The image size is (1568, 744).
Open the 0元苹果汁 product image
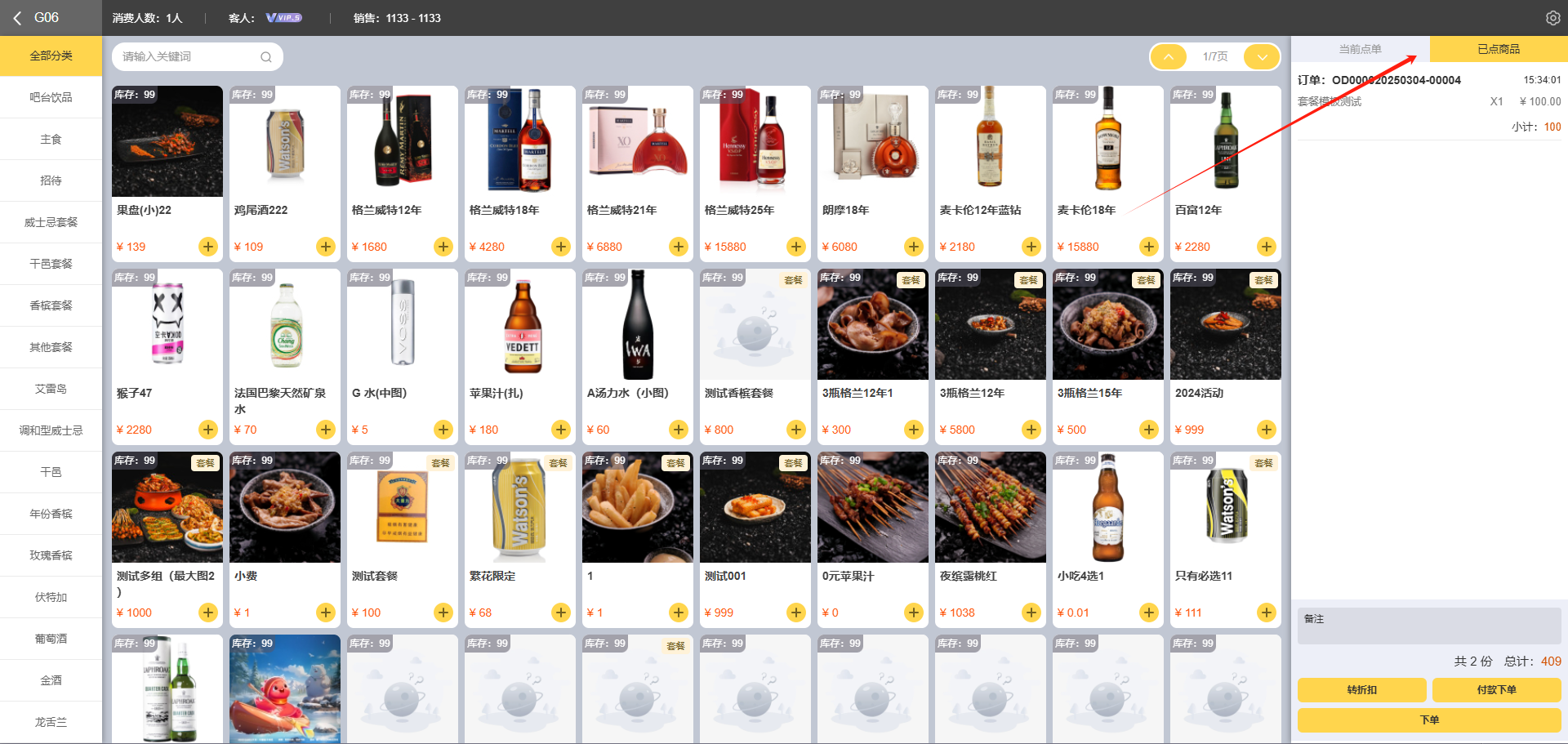873,507
